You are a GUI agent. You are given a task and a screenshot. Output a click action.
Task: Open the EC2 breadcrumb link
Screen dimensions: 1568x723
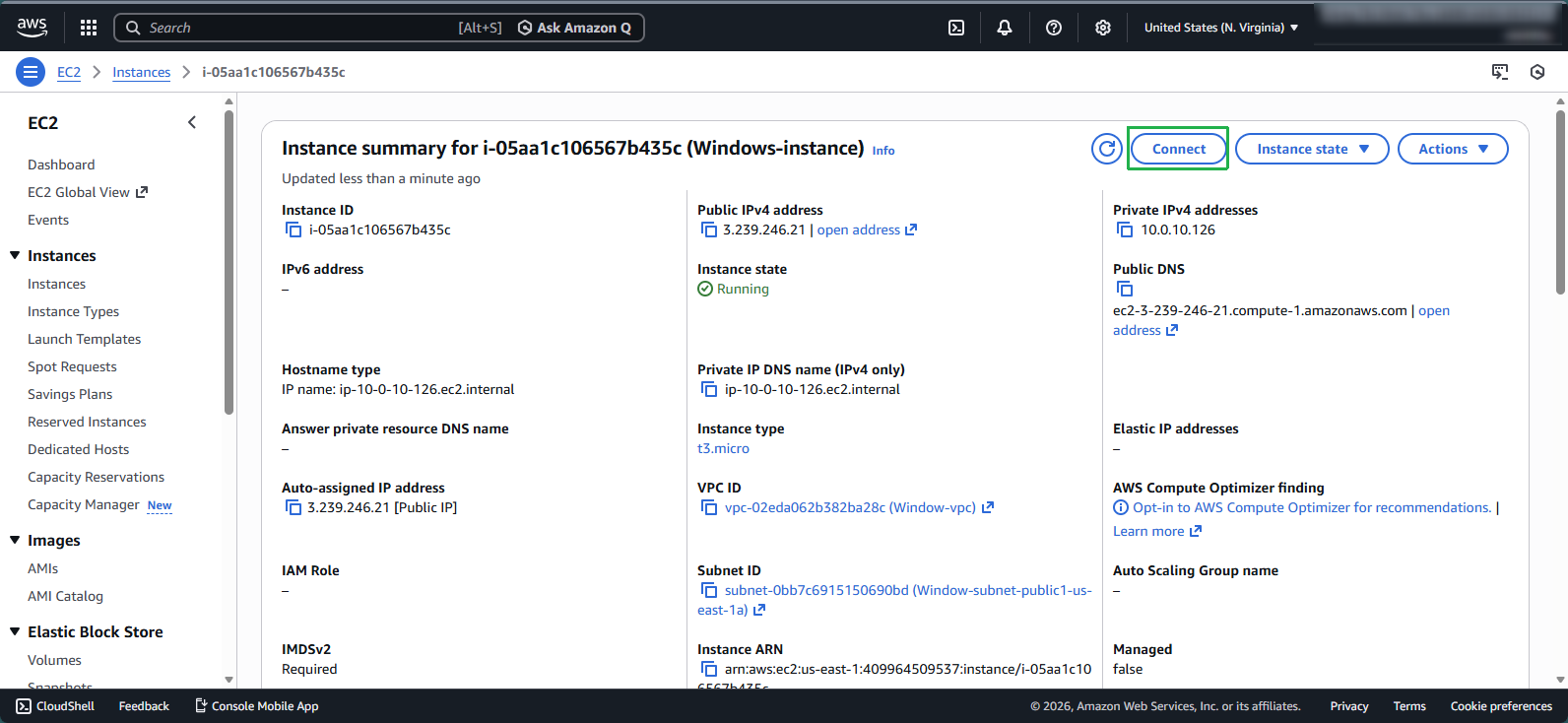69,72
